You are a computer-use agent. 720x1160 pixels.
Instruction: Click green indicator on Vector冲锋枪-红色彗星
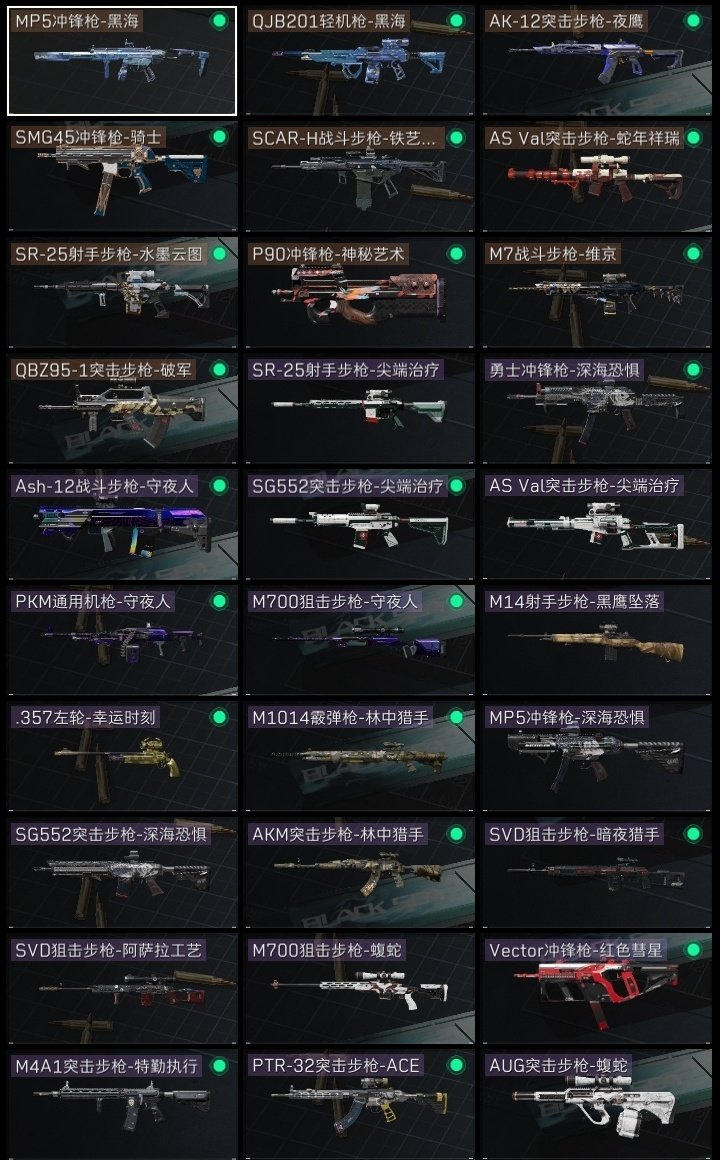pos(693,949)
